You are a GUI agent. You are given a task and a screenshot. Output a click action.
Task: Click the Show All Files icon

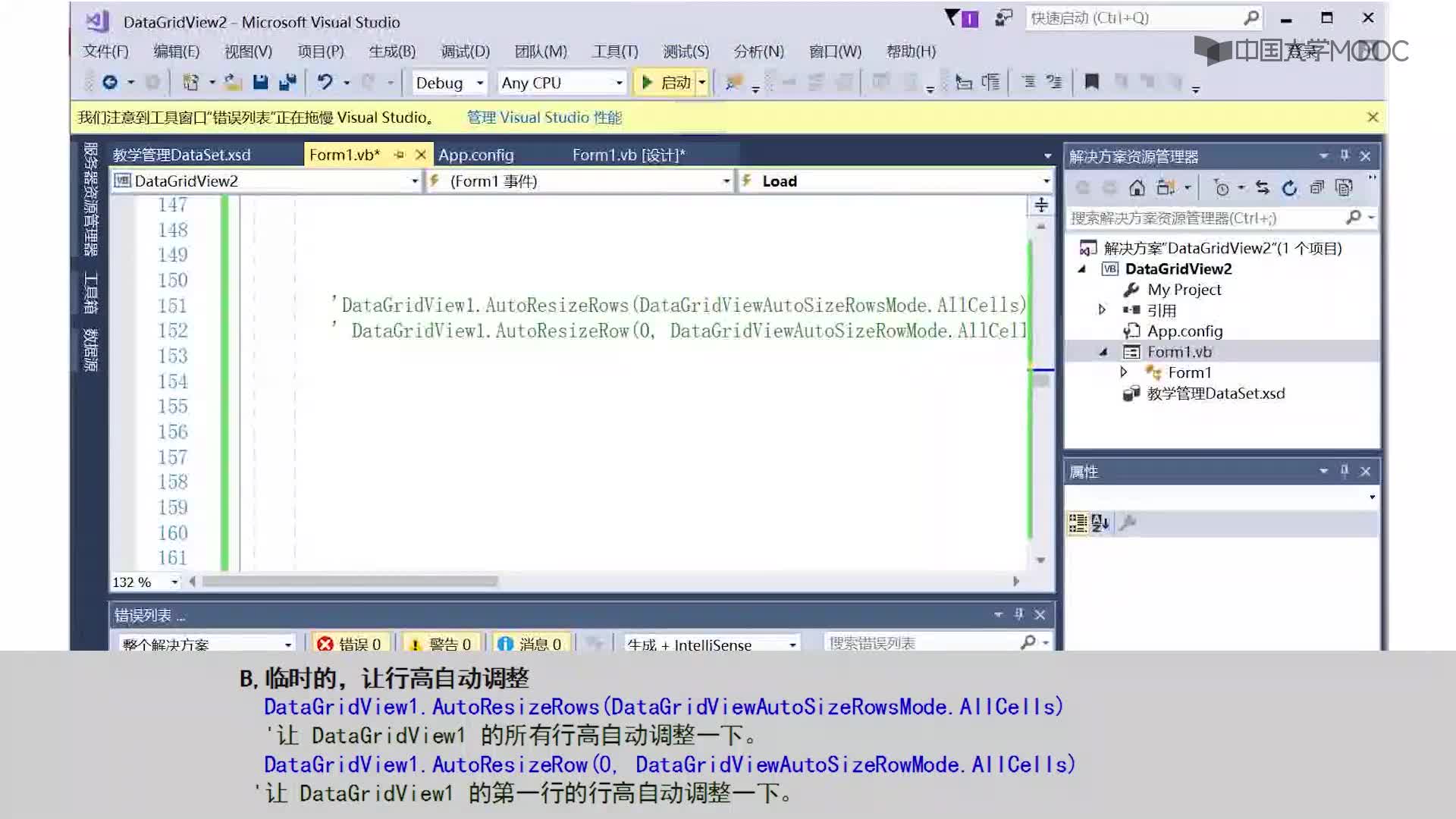pos(1344,187)
